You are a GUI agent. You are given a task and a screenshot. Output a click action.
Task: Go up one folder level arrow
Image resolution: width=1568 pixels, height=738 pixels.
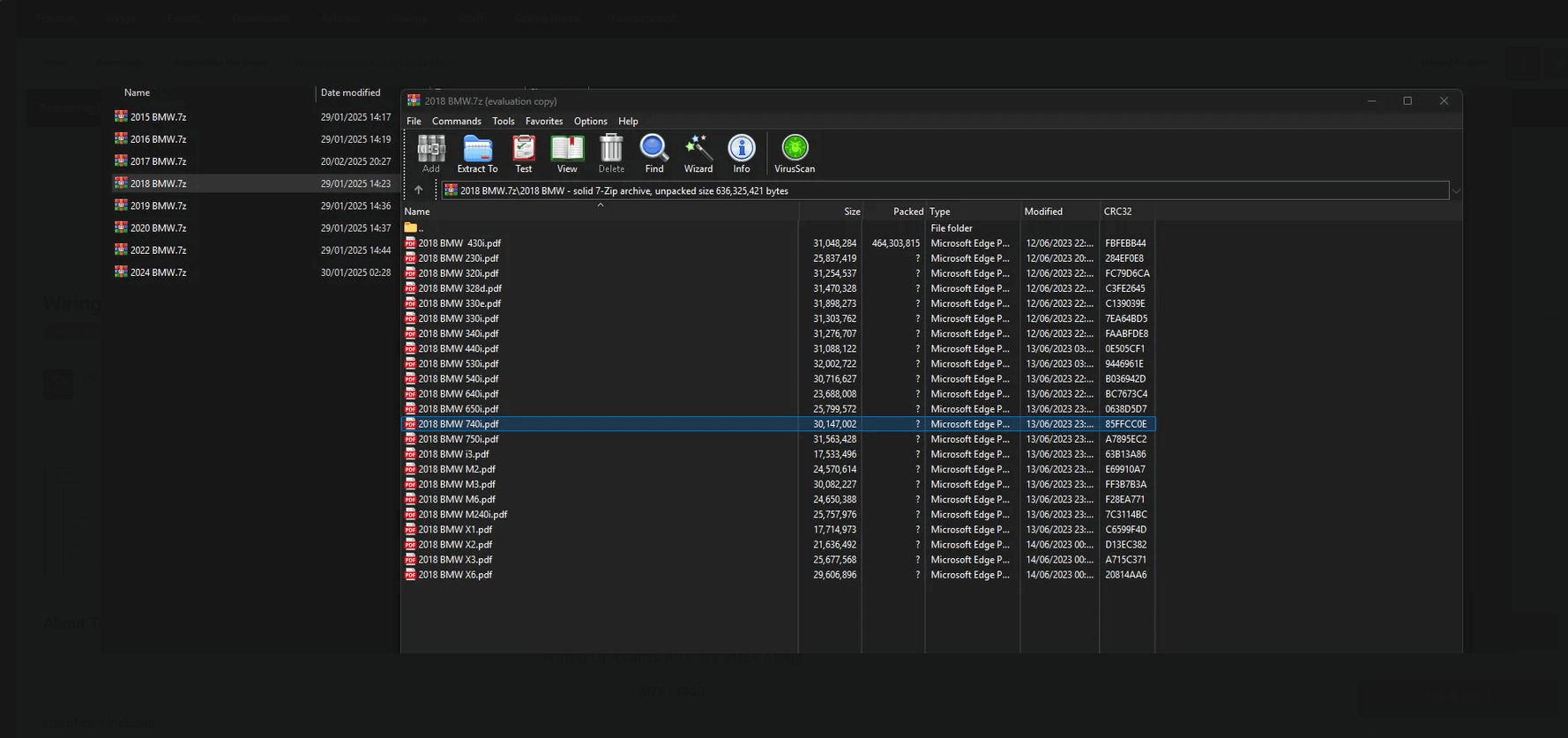(419, 190)
